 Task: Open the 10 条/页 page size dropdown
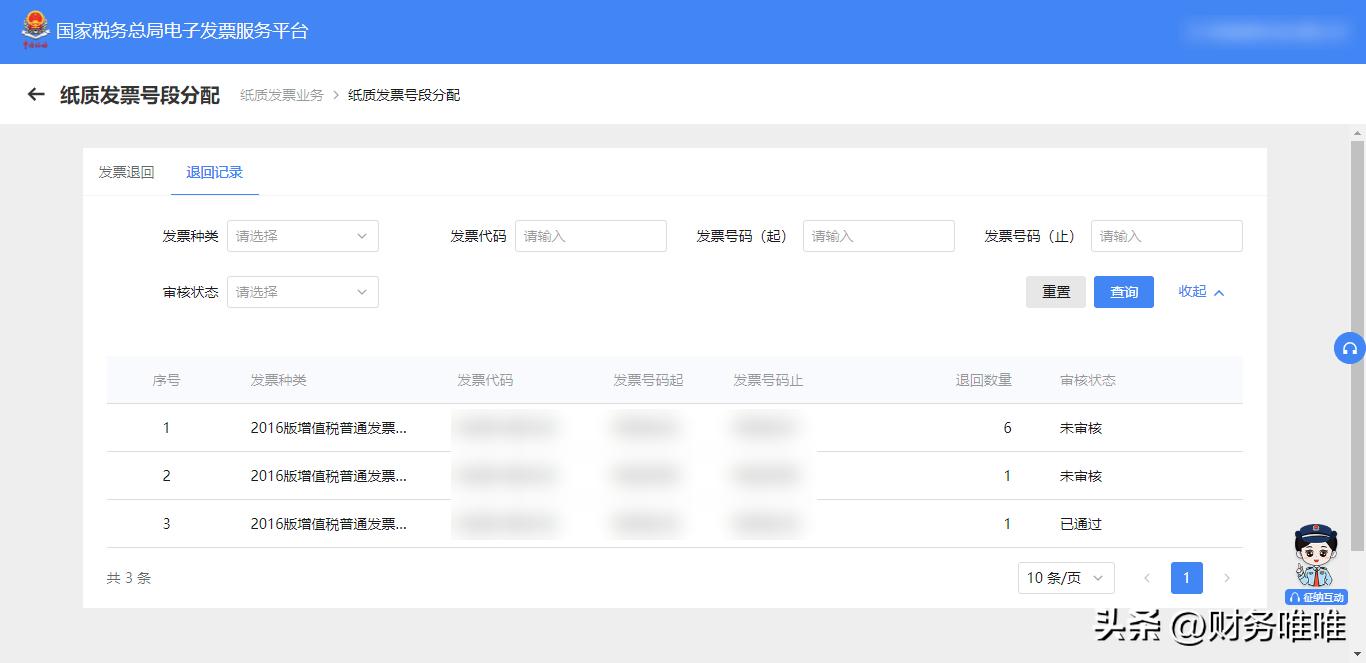[1066, 578]
